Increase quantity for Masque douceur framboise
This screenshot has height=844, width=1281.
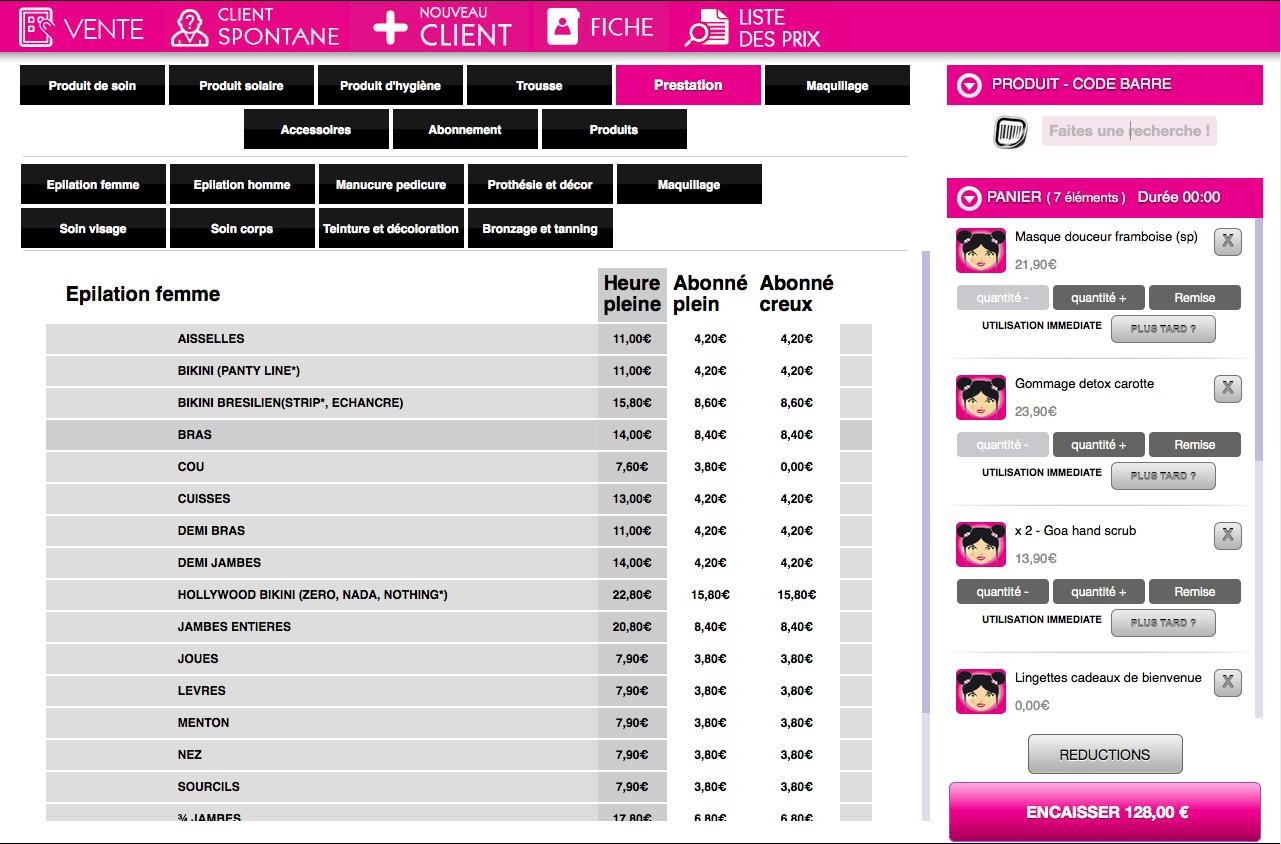click(x=1098, y=297)
